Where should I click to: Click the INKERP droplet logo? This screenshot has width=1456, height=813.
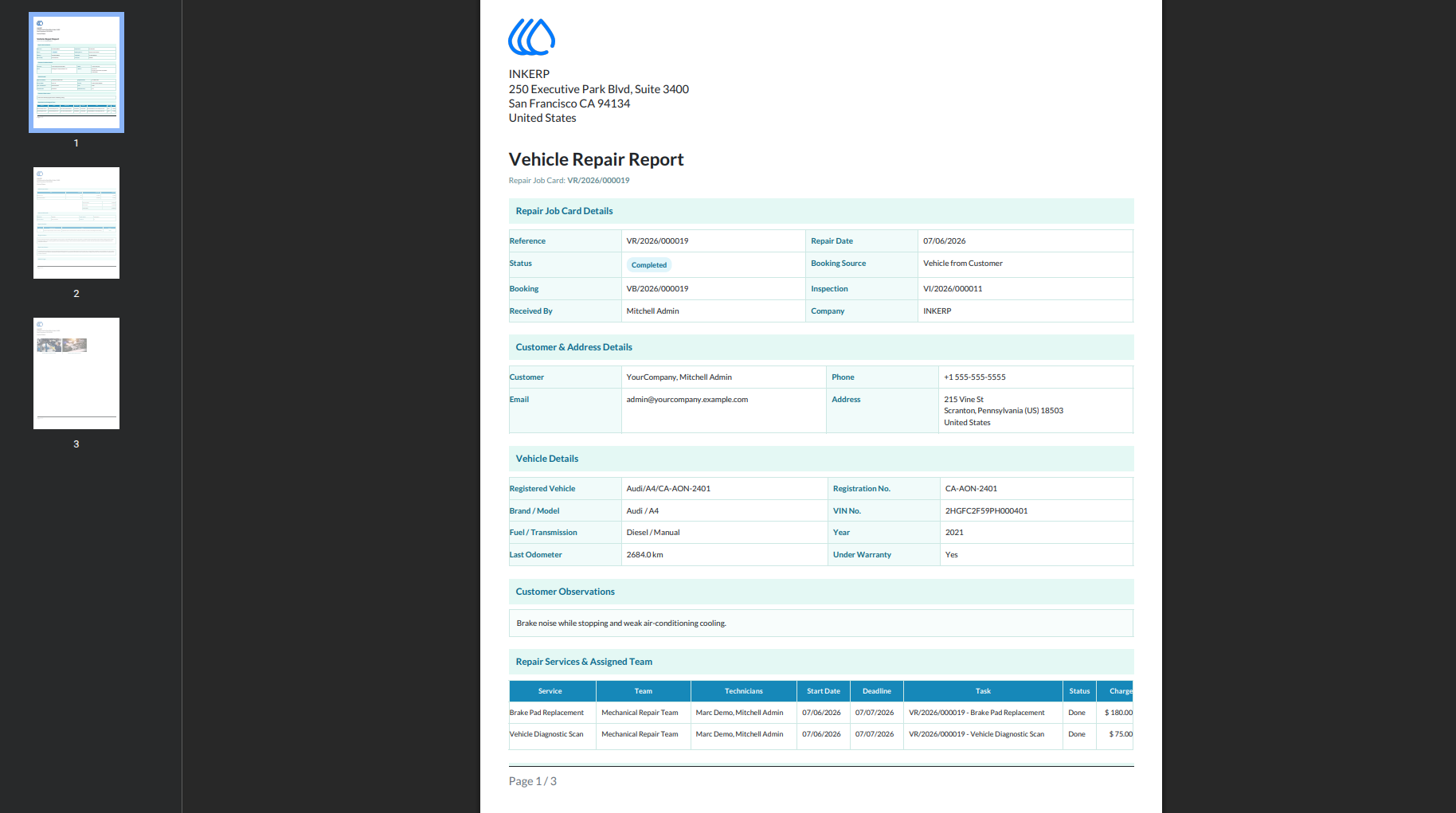pos(531,37)
